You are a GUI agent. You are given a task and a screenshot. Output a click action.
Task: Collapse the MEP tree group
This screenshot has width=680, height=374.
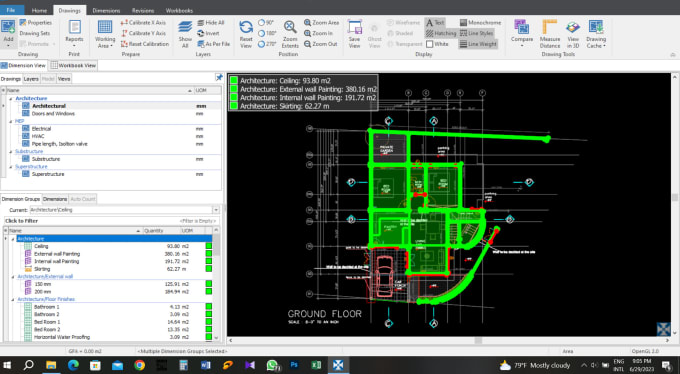[11, 121]
